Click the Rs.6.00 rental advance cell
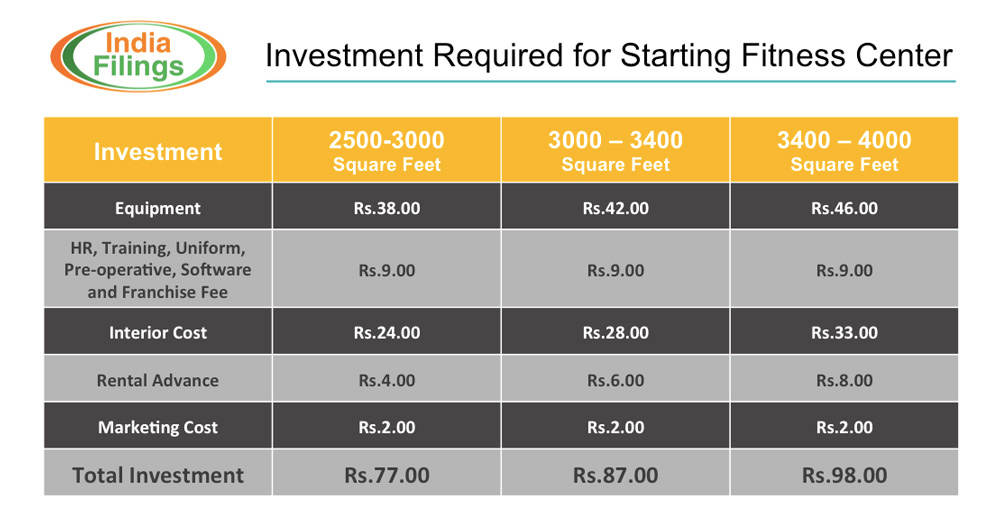This screenshot has width=1000, height=522. click(615, 380)
